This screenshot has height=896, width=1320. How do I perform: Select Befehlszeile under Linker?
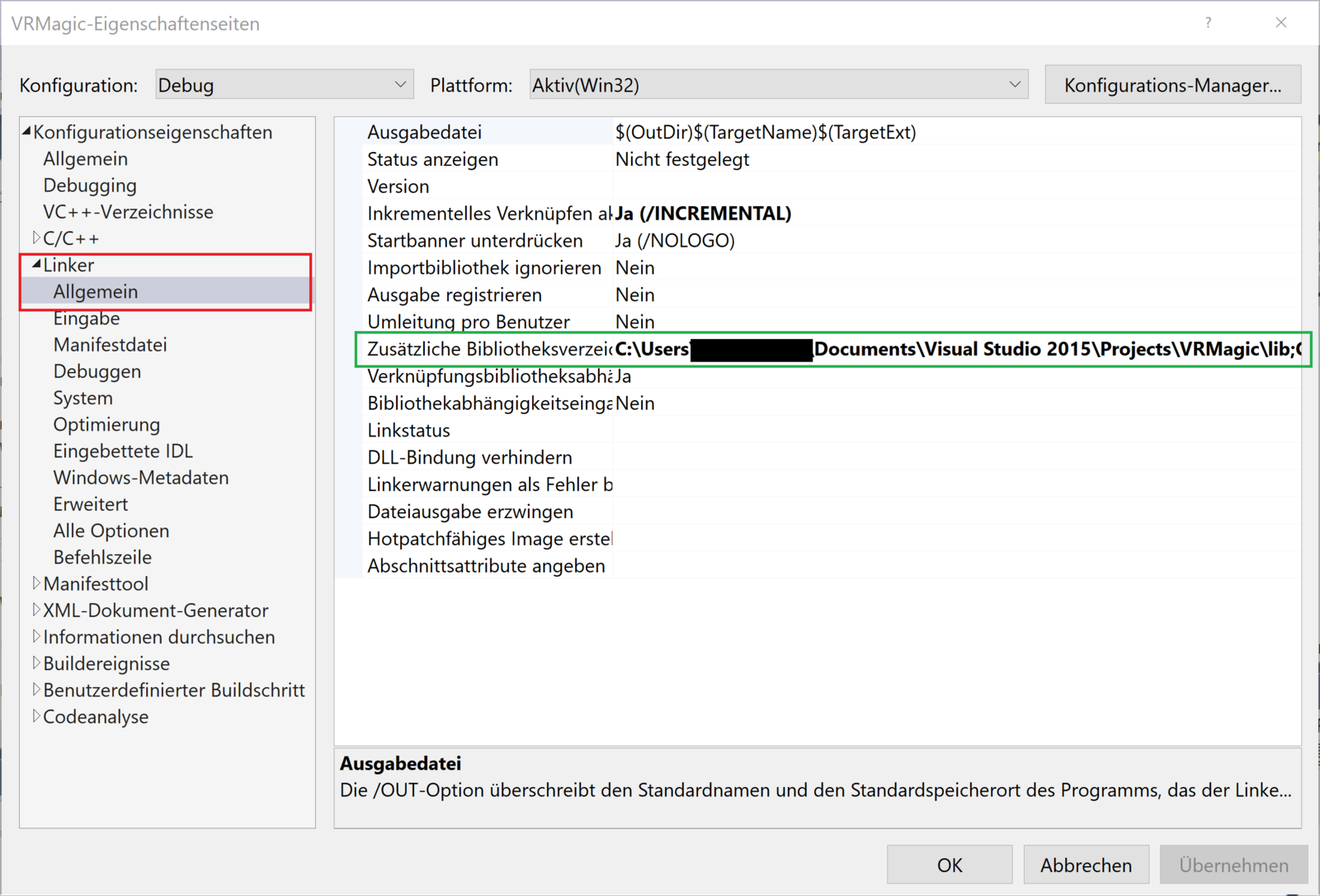tap(102, 557)
